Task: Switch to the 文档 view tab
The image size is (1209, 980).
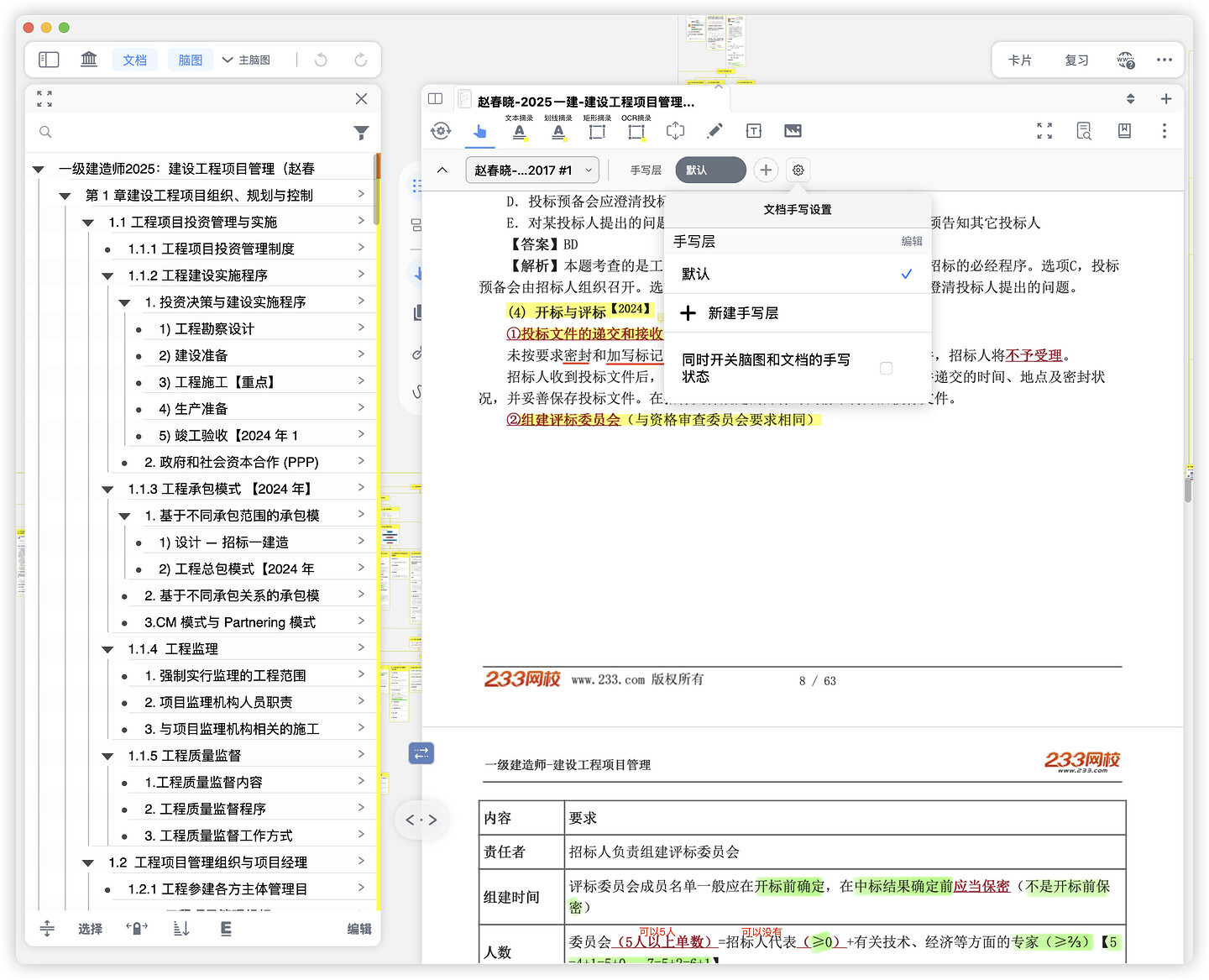Action: pyautogui.click(x=134, y=60)
